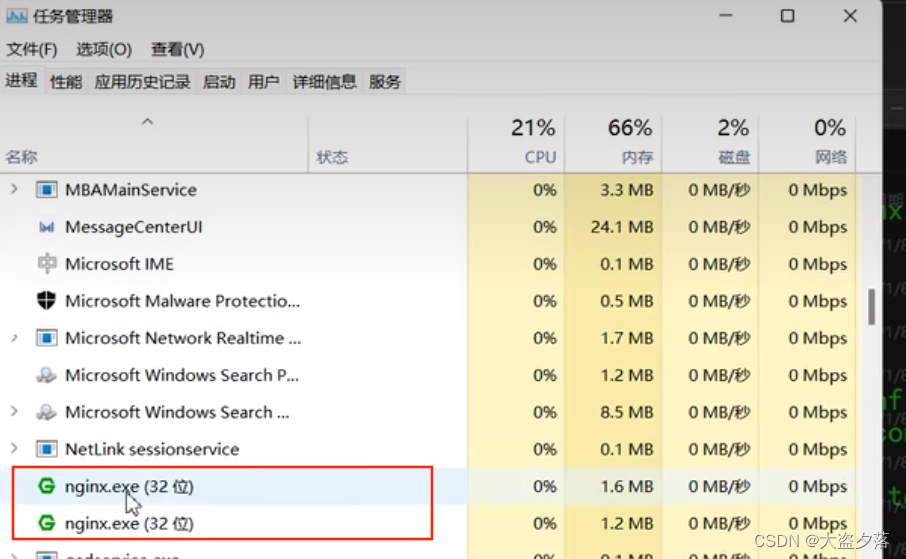
Task: Click the green icon of nginx.exe using 1.2 MB
Action: coord(47,523)
